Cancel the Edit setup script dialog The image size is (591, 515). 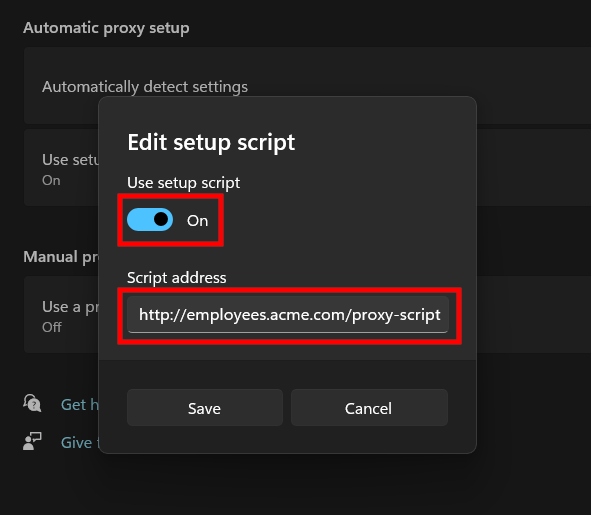(x=369, y=408)
